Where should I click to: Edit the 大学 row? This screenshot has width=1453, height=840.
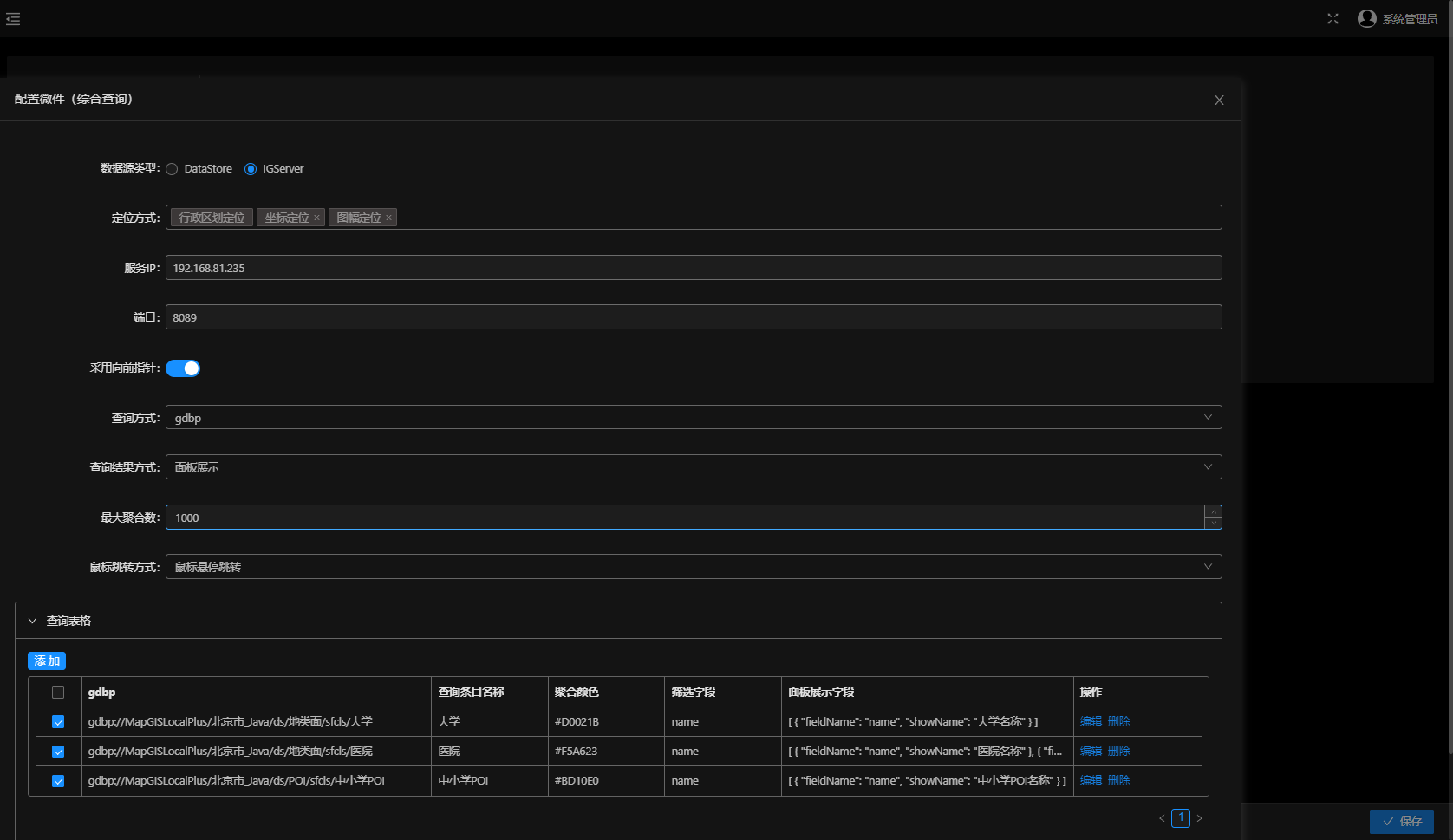tap(1091, 721)
